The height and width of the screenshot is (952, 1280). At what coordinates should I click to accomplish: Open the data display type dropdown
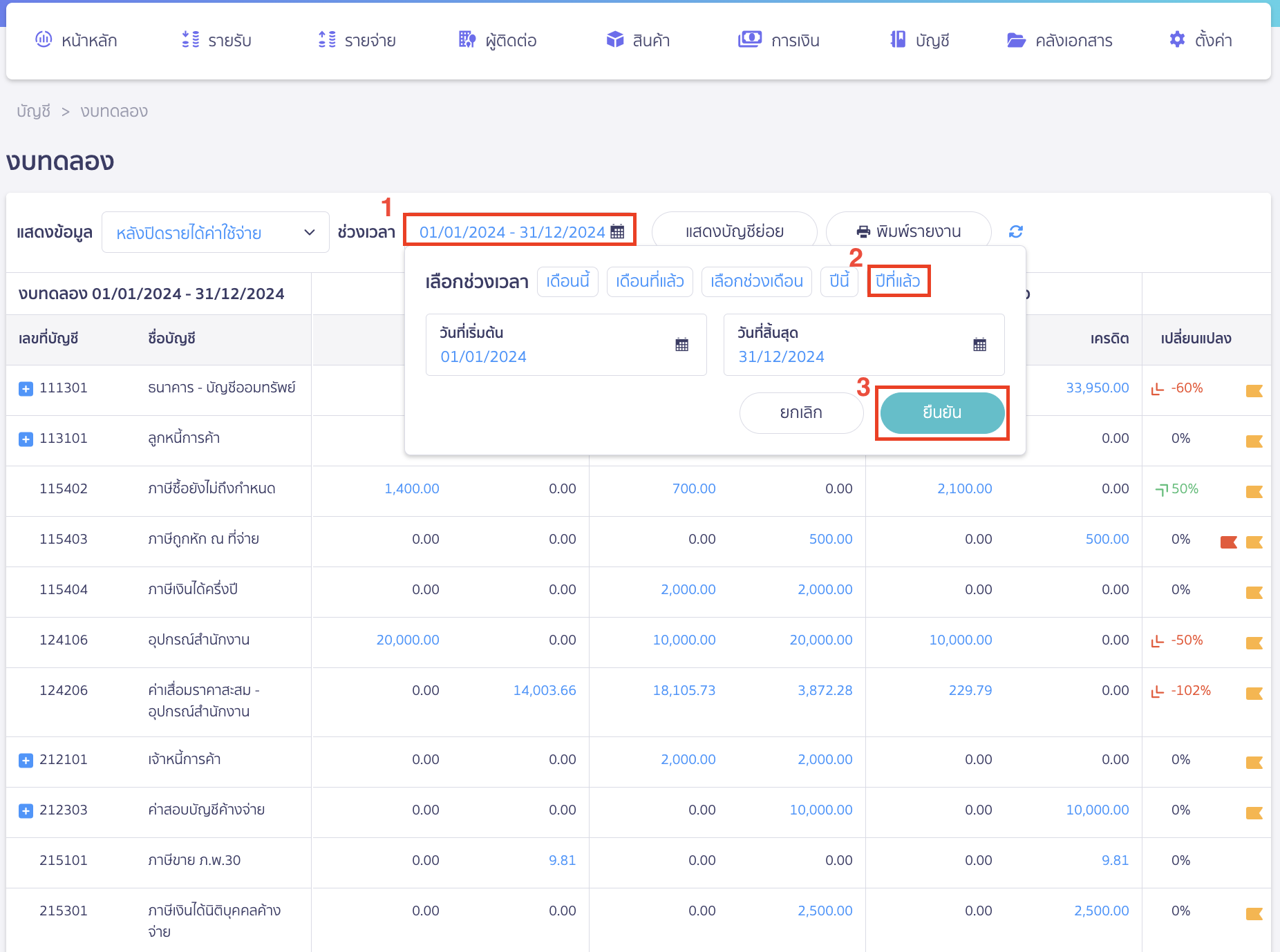pyautogui.click(x=215, y=233)
